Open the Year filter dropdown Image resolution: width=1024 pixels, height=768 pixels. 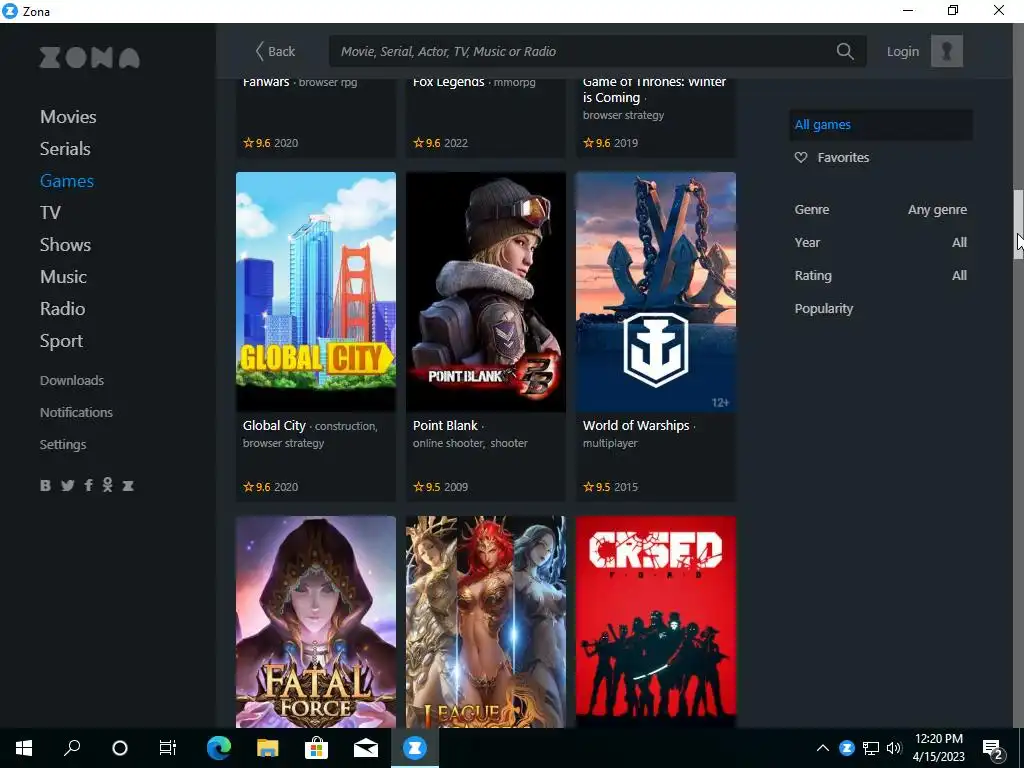pos(880,242)
